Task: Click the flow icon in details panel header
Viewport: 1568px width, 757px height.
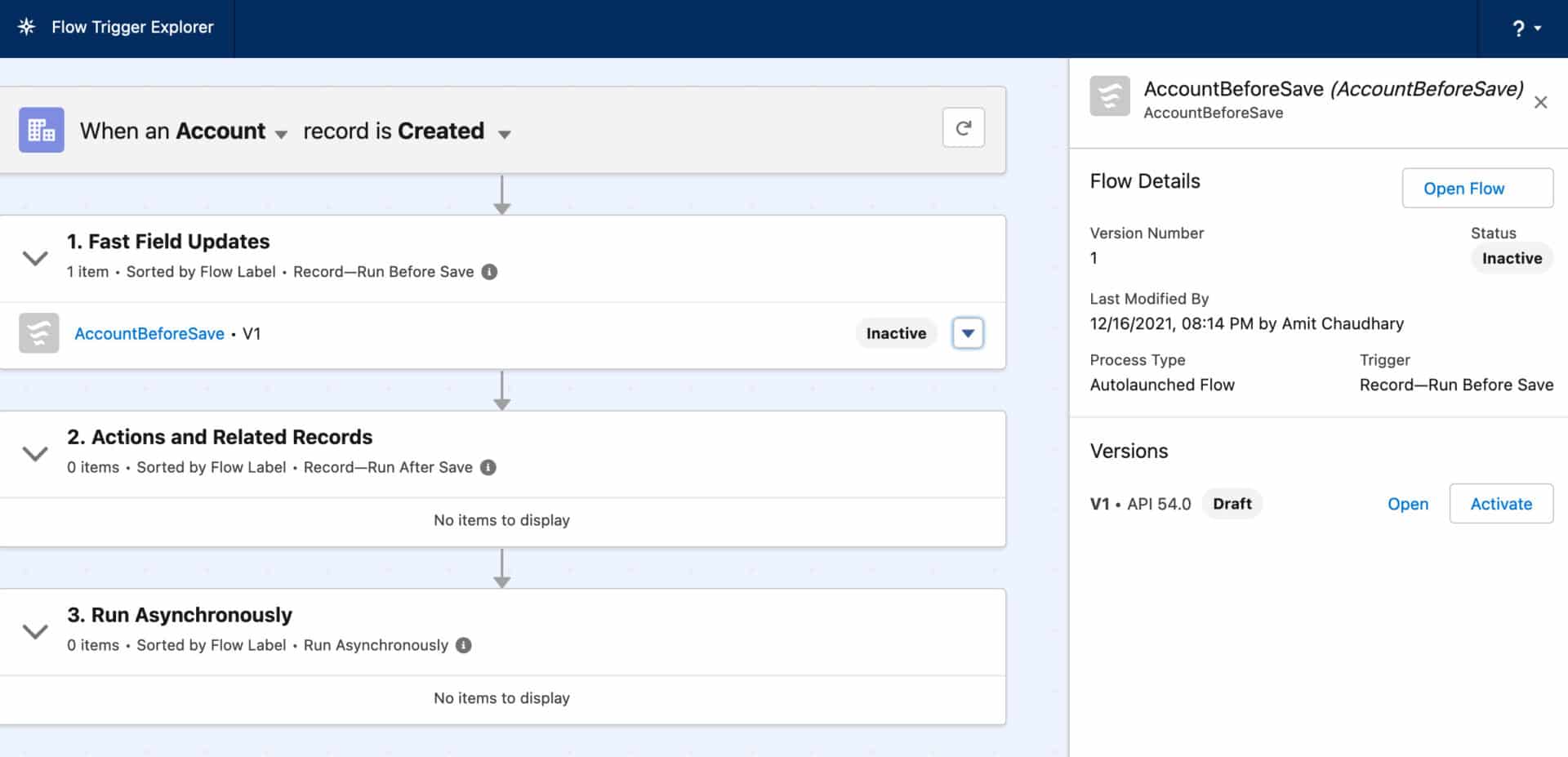Action: tap(1110, 96)
